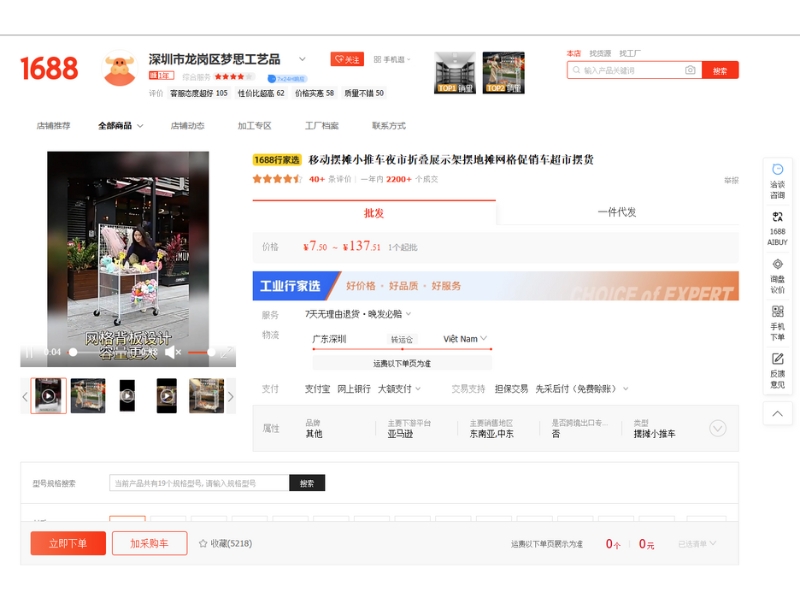Expand the Việt Nam destination dropdown

(x=485, y=339)
